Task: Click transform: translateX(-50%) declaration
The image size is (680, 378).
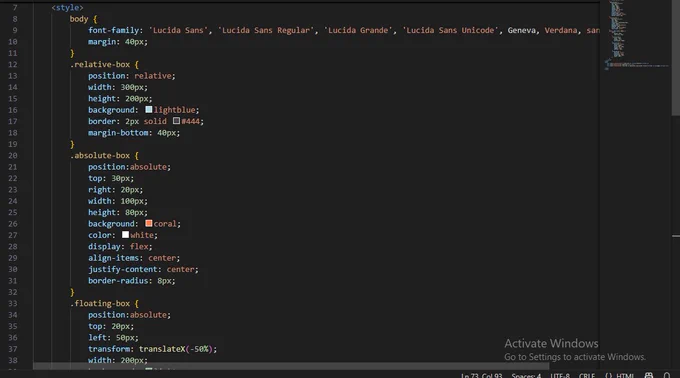Action: [x=152, y=349]
